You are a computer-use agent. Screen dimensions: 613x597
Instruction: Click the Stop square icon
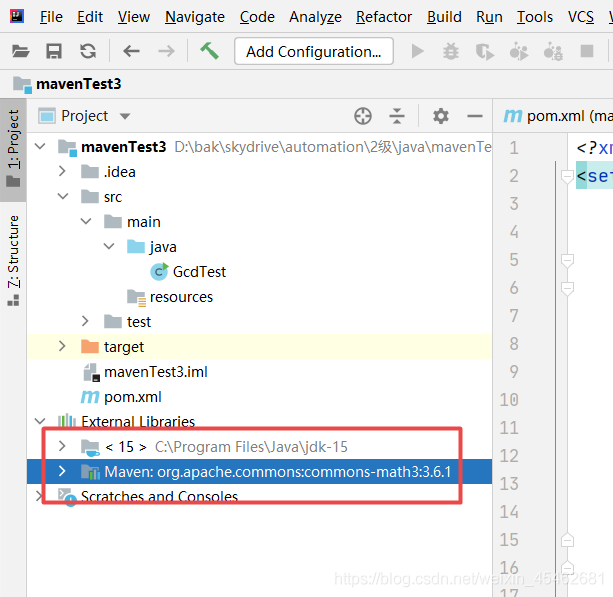click(587, 51)
